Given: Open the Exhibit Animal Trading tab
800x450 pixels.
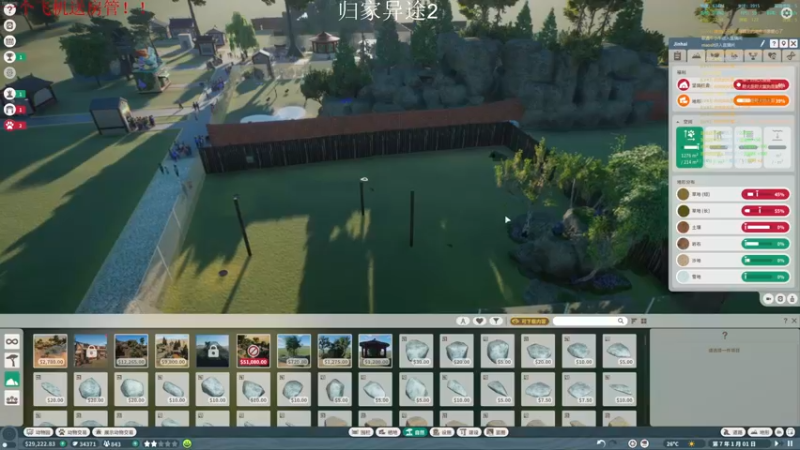Looking at the screenshot, I should click(115, 432).
